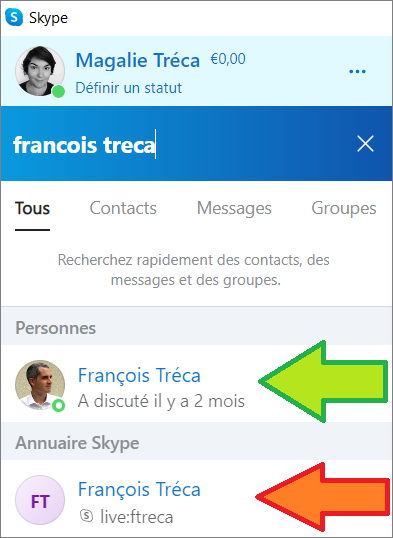Click the Skype icon beside live:ftreca
The image size is (393, 538).
point(86,515)
